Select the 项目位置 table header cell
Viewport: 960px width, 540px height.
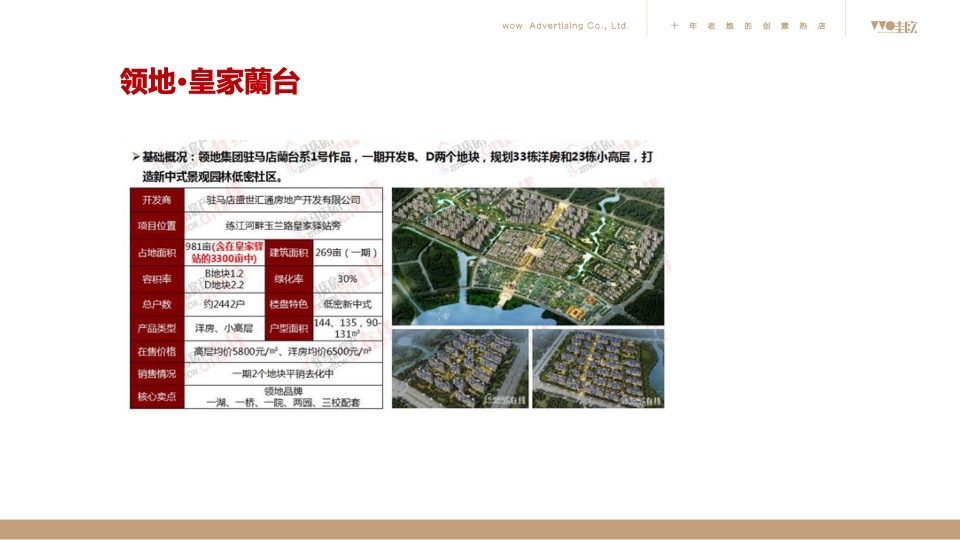pyautogui.click(x=157, y=226)
